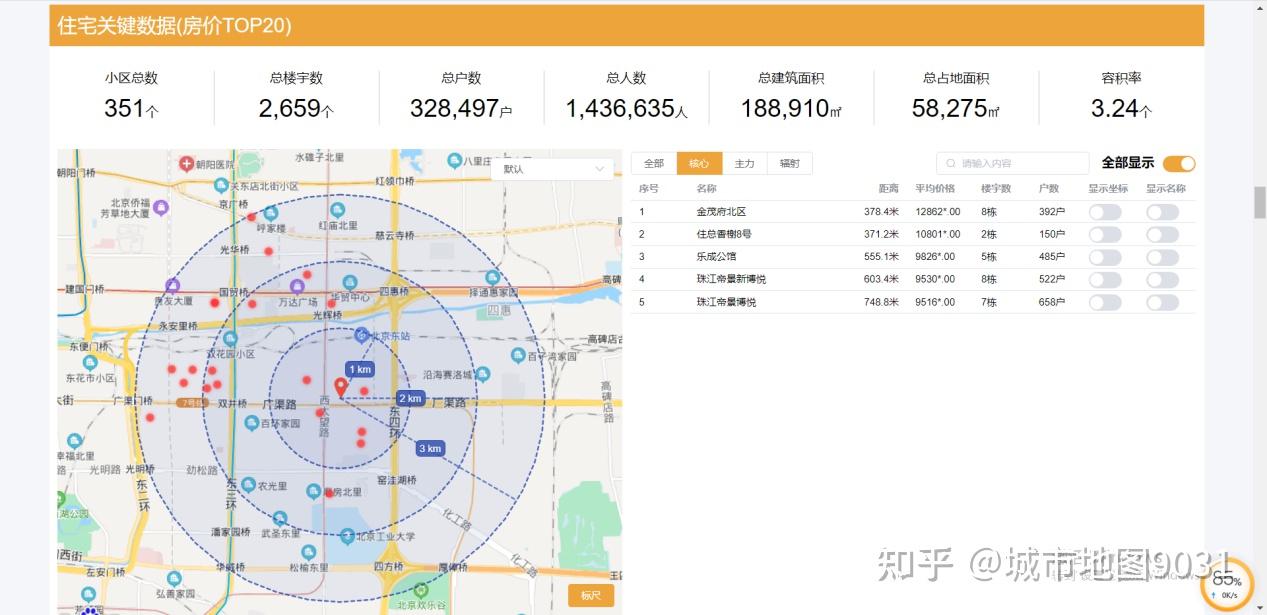This screenshot has width=1267, height=615.
Task: Switch to the 主力 tab
Action: [x=744, y=163]
